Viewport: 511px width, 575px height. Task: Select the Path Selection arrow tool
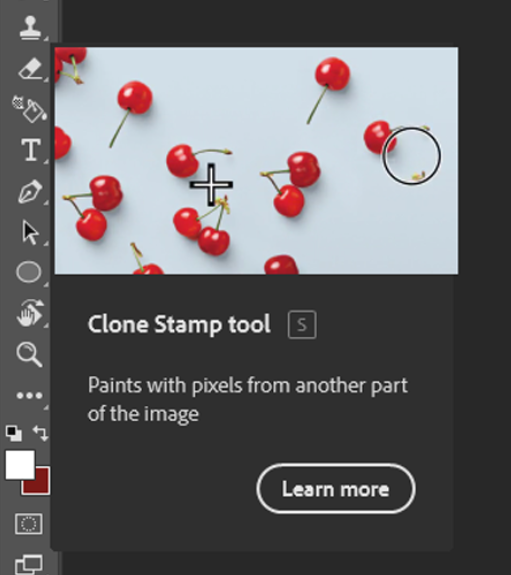pyautogui.click(x=30, y=232)
